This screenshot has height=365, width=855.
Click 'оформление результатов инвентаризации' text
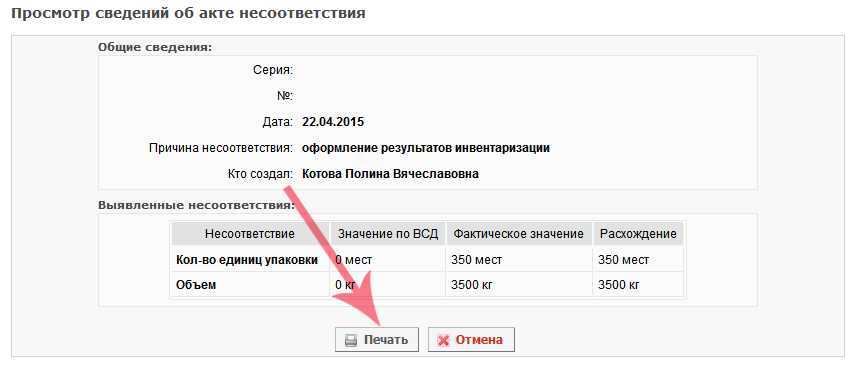pos(425,148)
